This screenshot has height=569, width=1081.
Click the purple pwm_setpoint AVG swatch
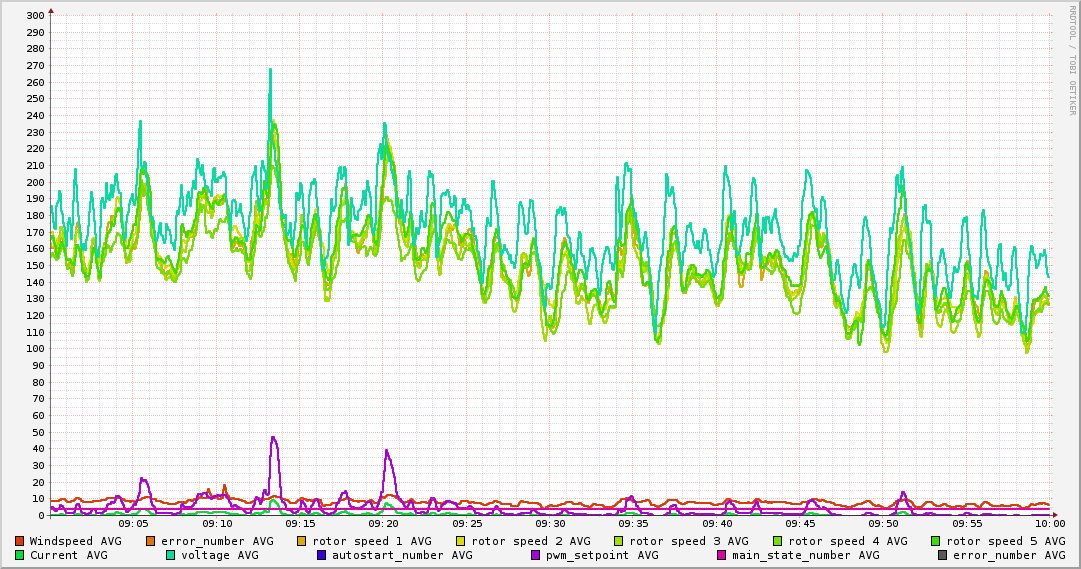(x=536, y=555)
